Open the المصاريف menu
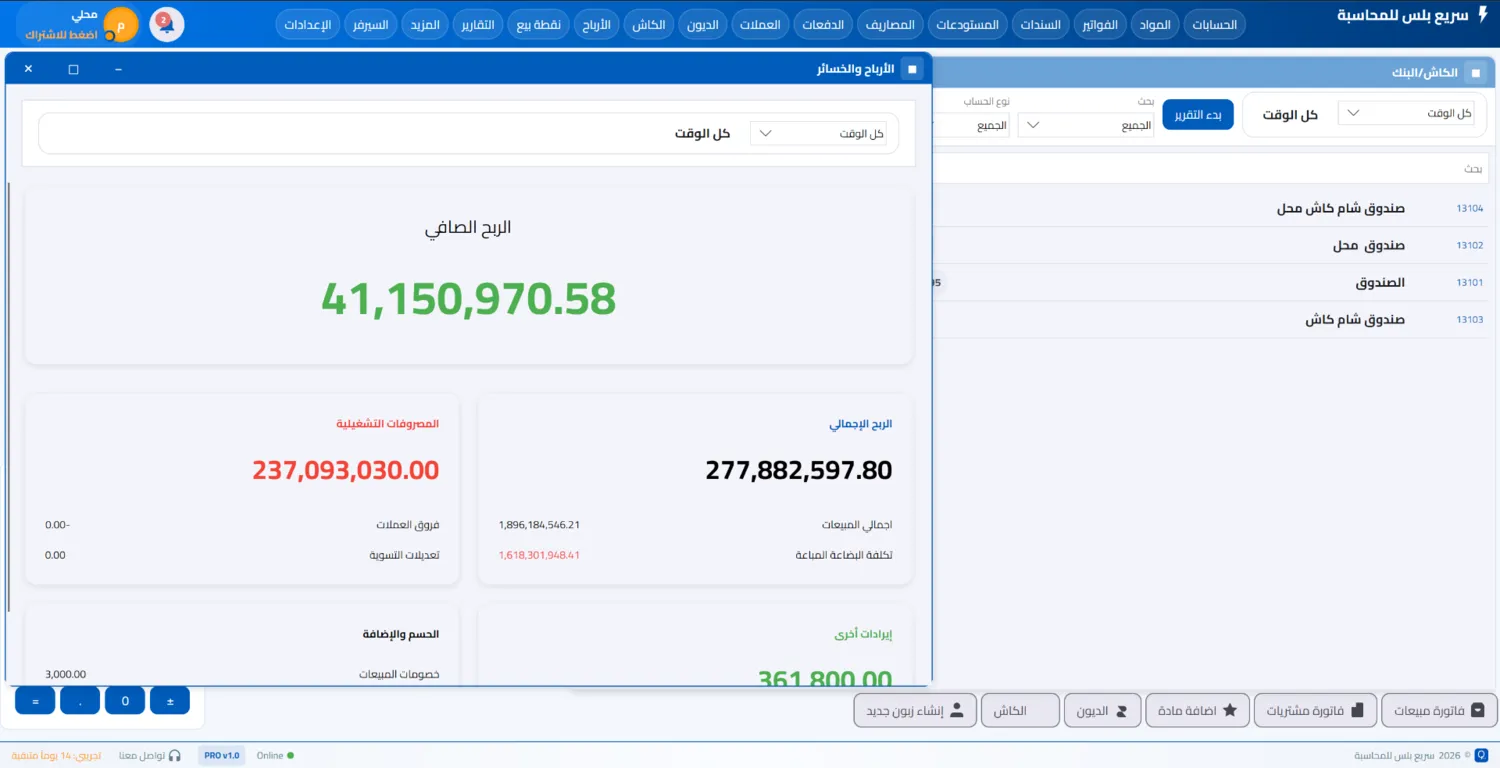Viewport: 1500px width, 768px height. click(x=889, y=25)
